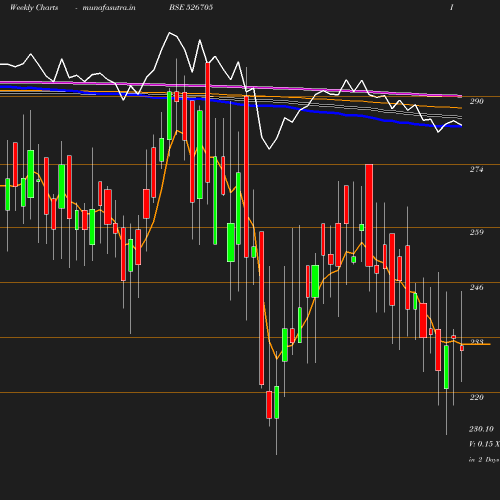Select the 'Weekly Charts' title text
Viewport: 500px width, 500px height.
(x=34, y=8)
